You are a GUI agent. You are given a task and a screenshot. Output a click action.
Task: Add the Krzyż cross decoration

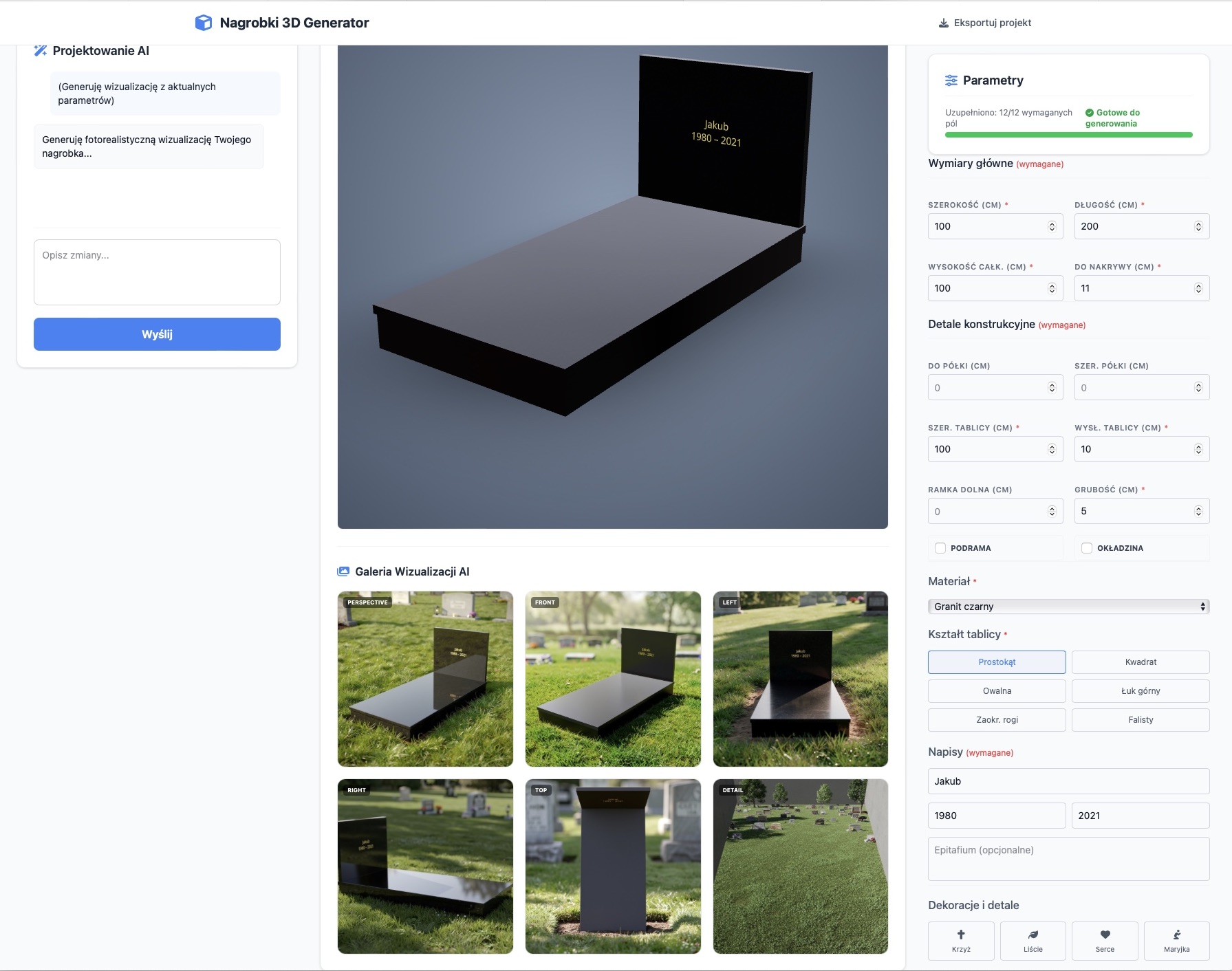[961, 940]
